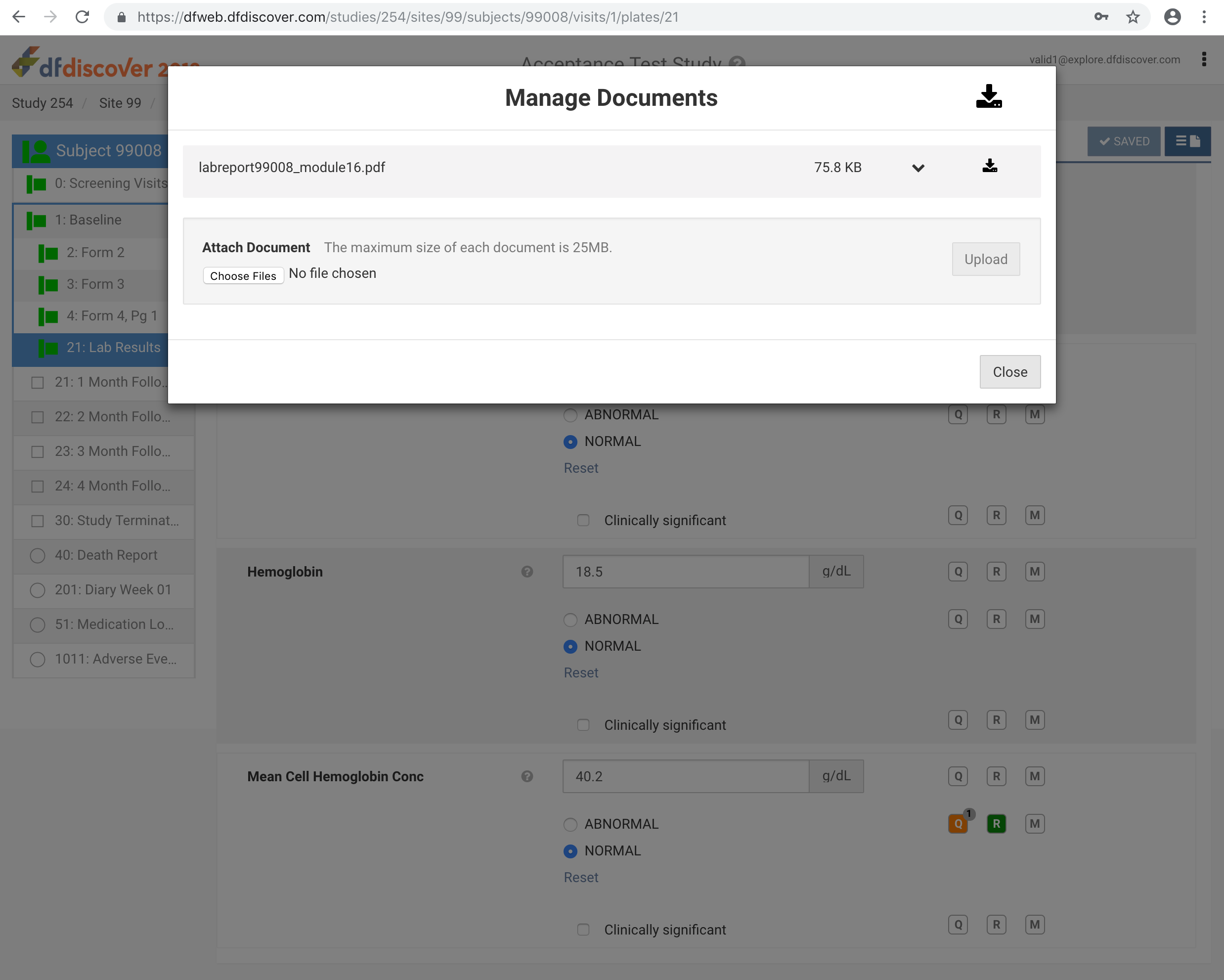
Task: Click the download all documents icon in header
Action: pyautogui.click(x=988, y=96)
